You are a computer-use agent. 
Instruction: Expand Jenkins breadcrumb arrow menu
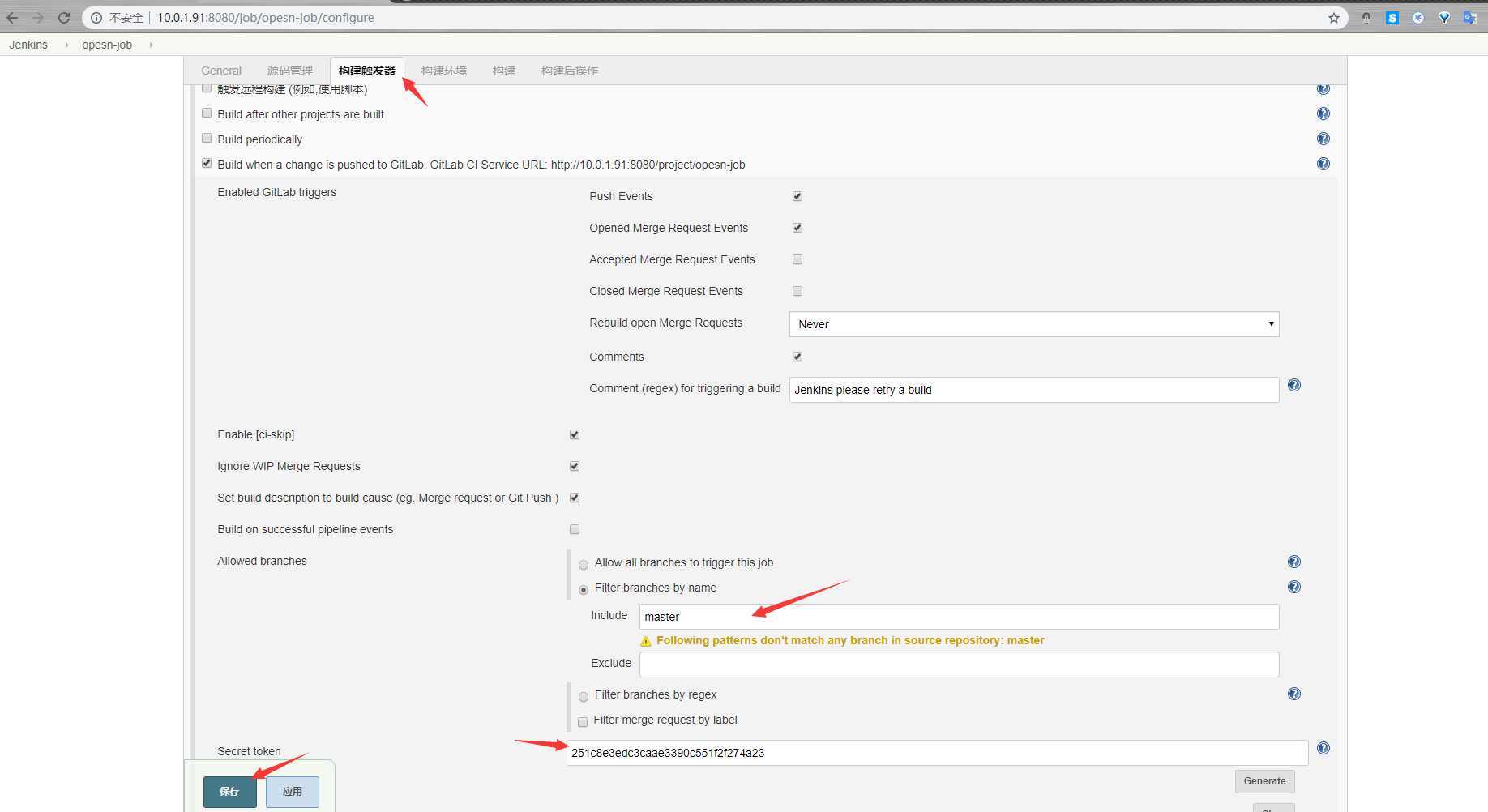(66, 45)
